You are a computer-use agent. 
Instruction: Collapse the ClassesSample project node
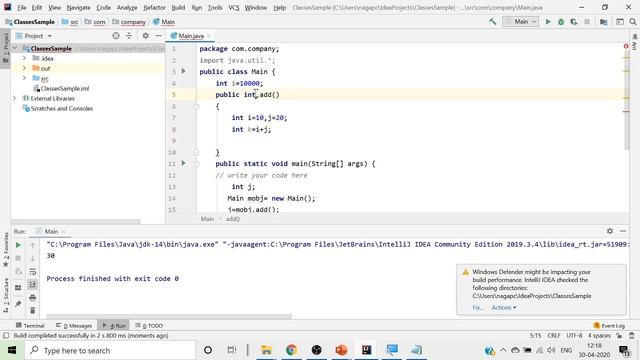point(15,48)
